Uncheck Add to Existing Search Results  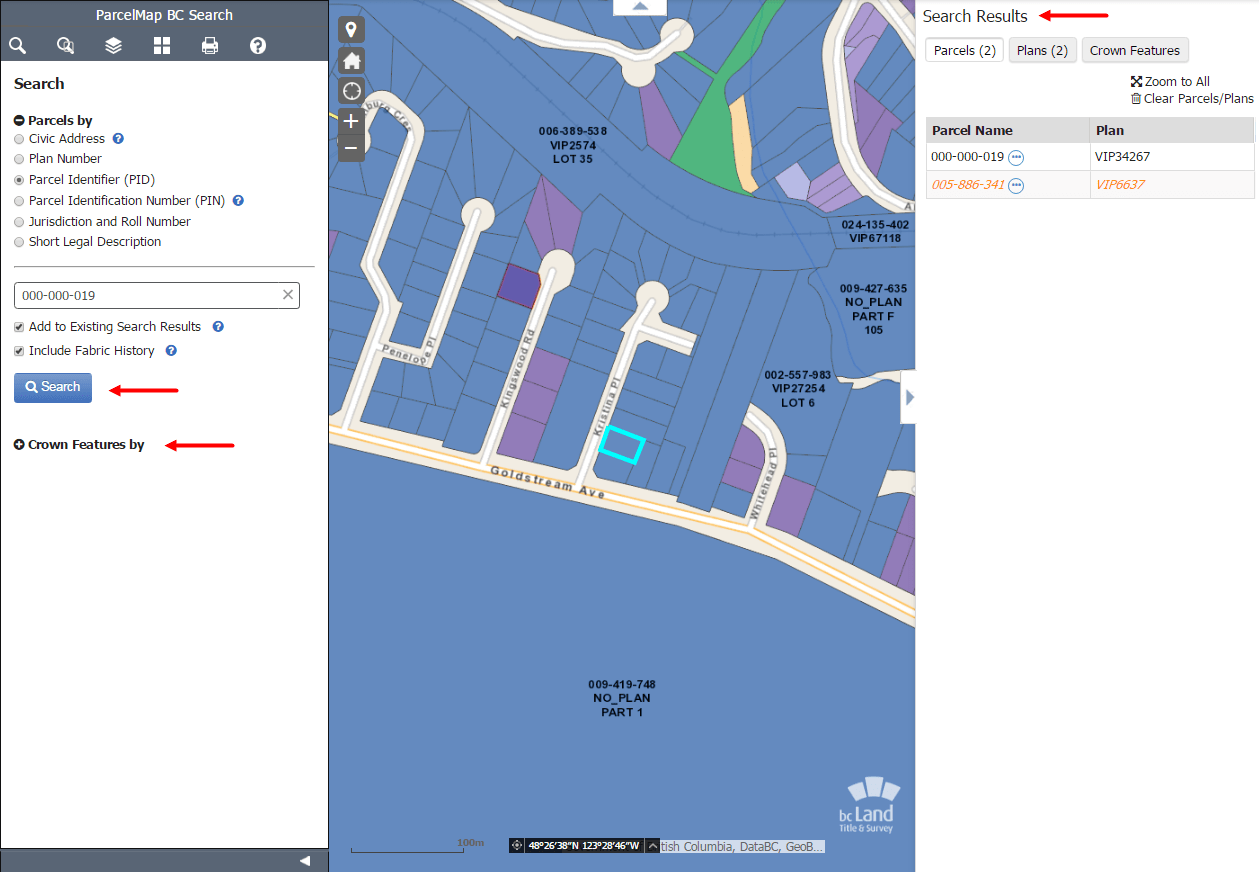(18, 326)
